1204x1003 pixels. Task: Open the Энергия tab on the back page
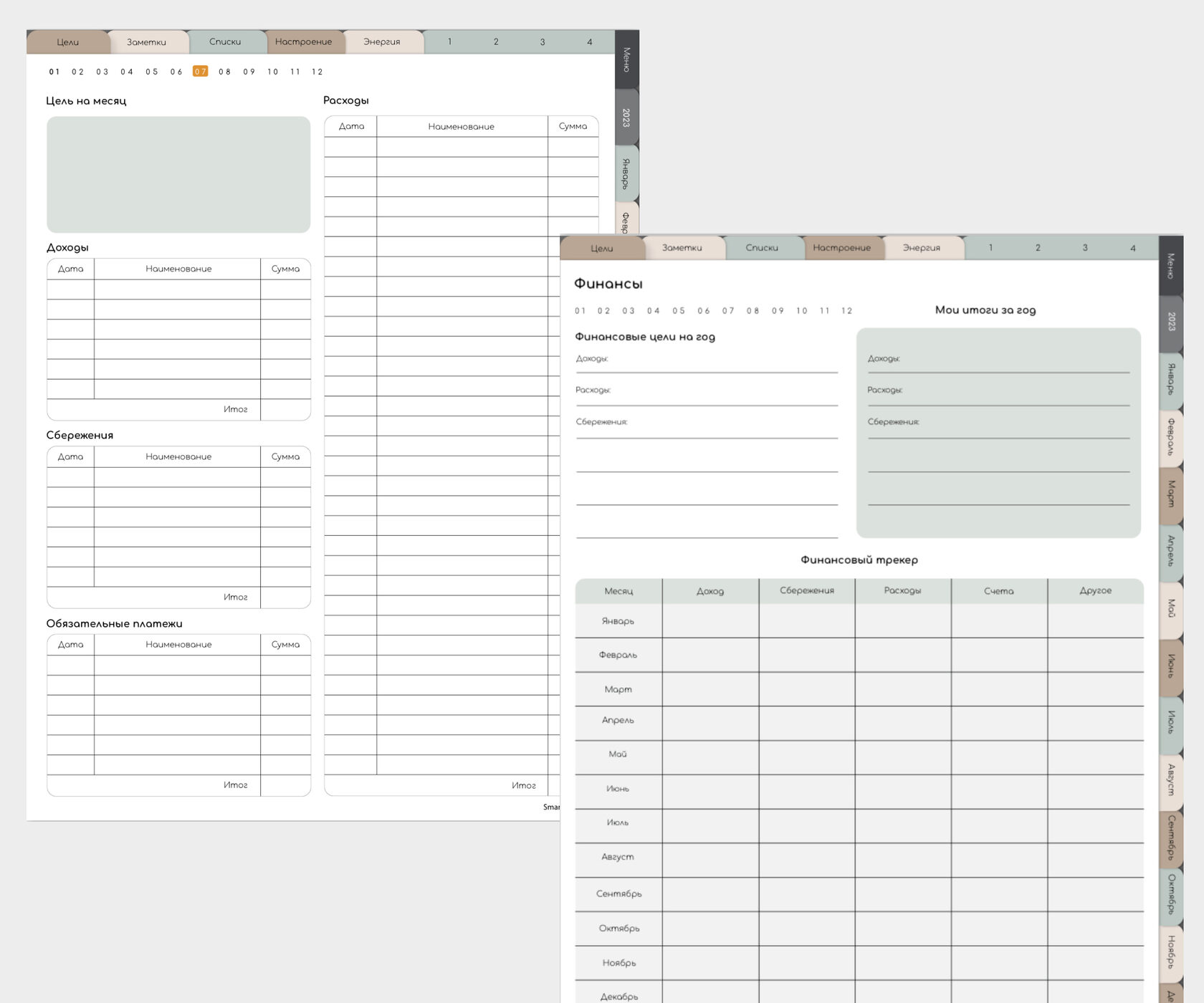pos(382,42)
